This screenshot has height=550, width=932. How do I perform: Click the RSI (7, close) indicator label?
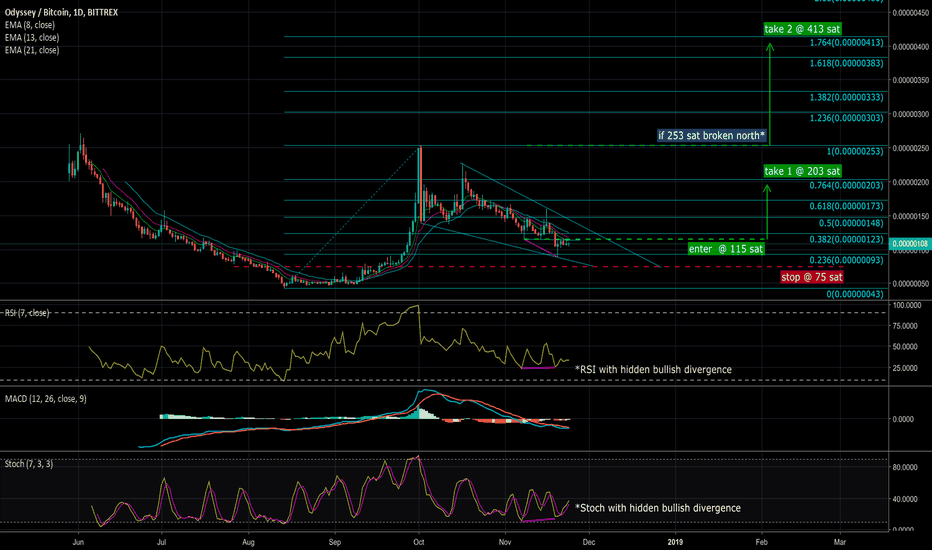coord(27,313)
